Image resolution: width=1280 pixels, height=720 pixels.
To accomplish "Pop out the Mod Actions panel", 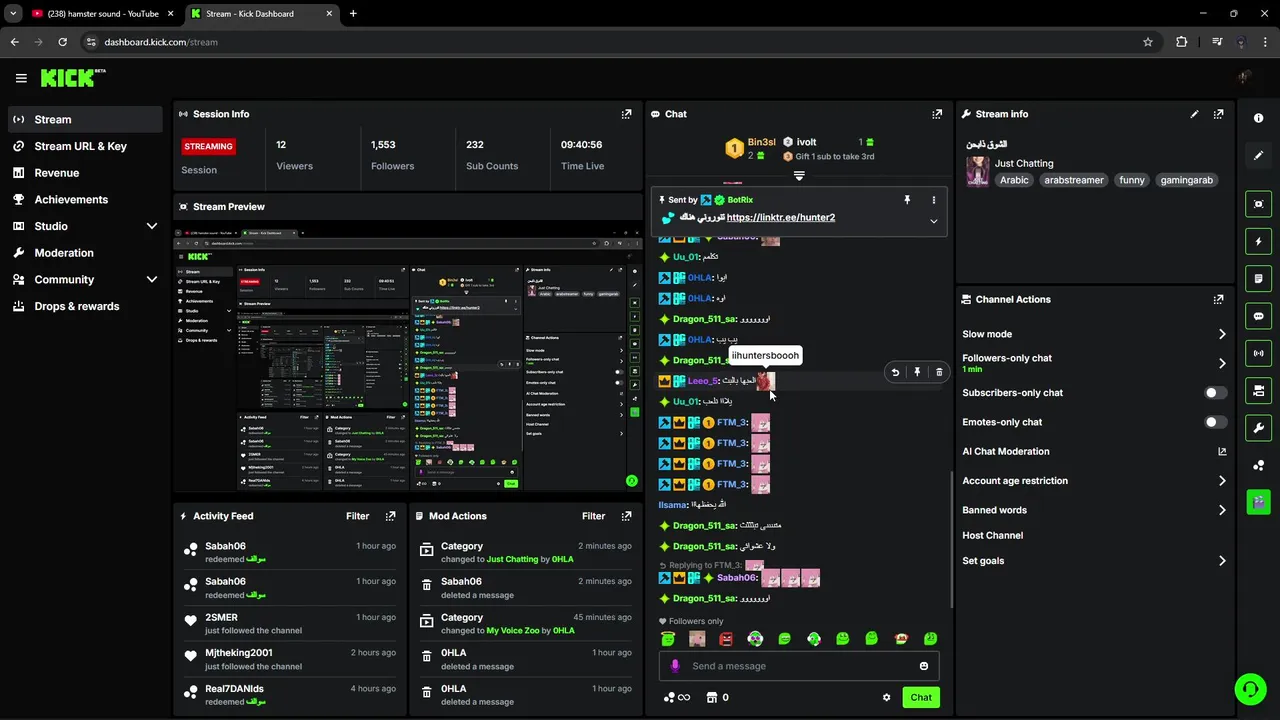I will 626,516.
